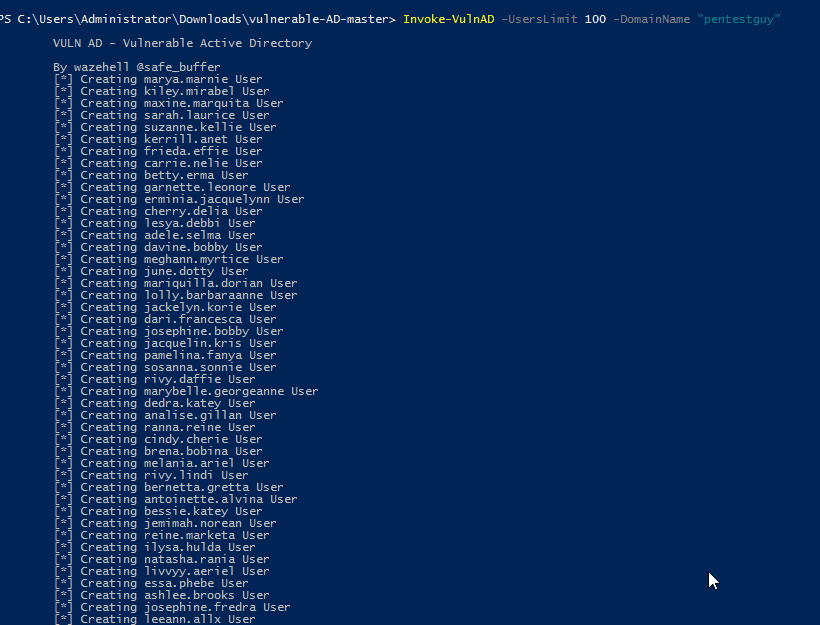Click the line Creating adele.selma User
820x625 pixels.
(154, 235)
